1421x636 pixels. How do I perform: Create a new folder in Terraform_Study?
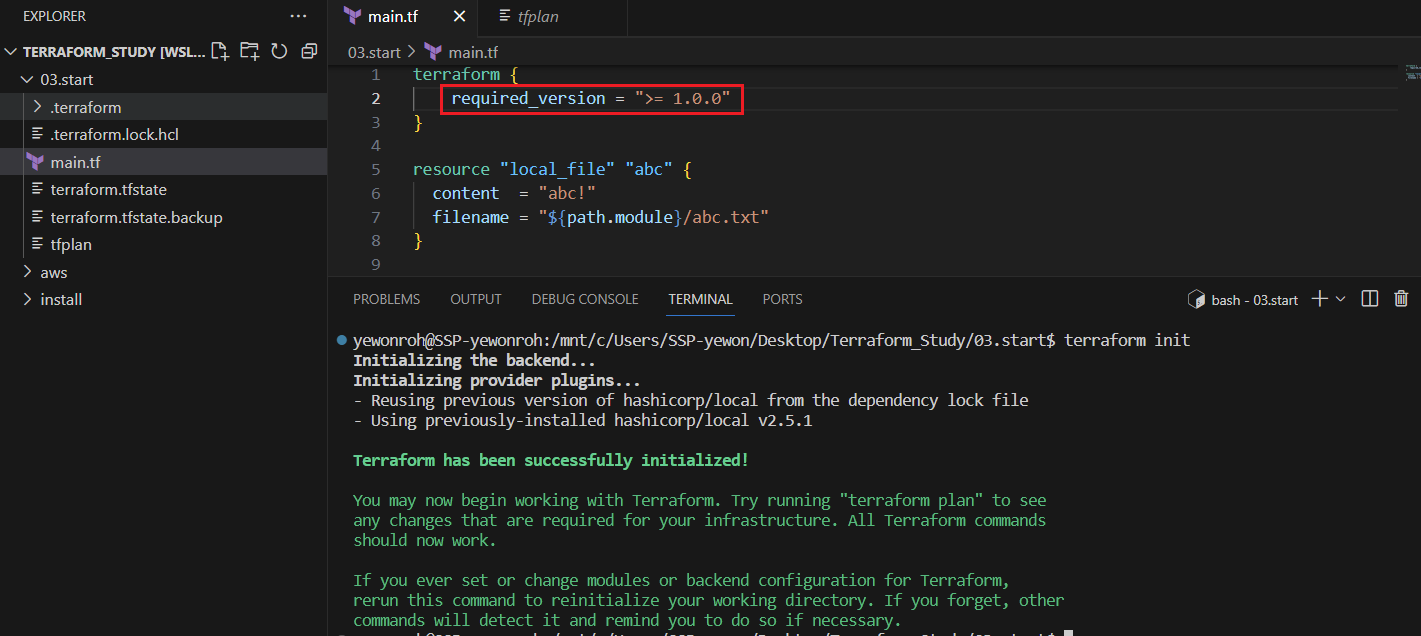click(250, 51)
